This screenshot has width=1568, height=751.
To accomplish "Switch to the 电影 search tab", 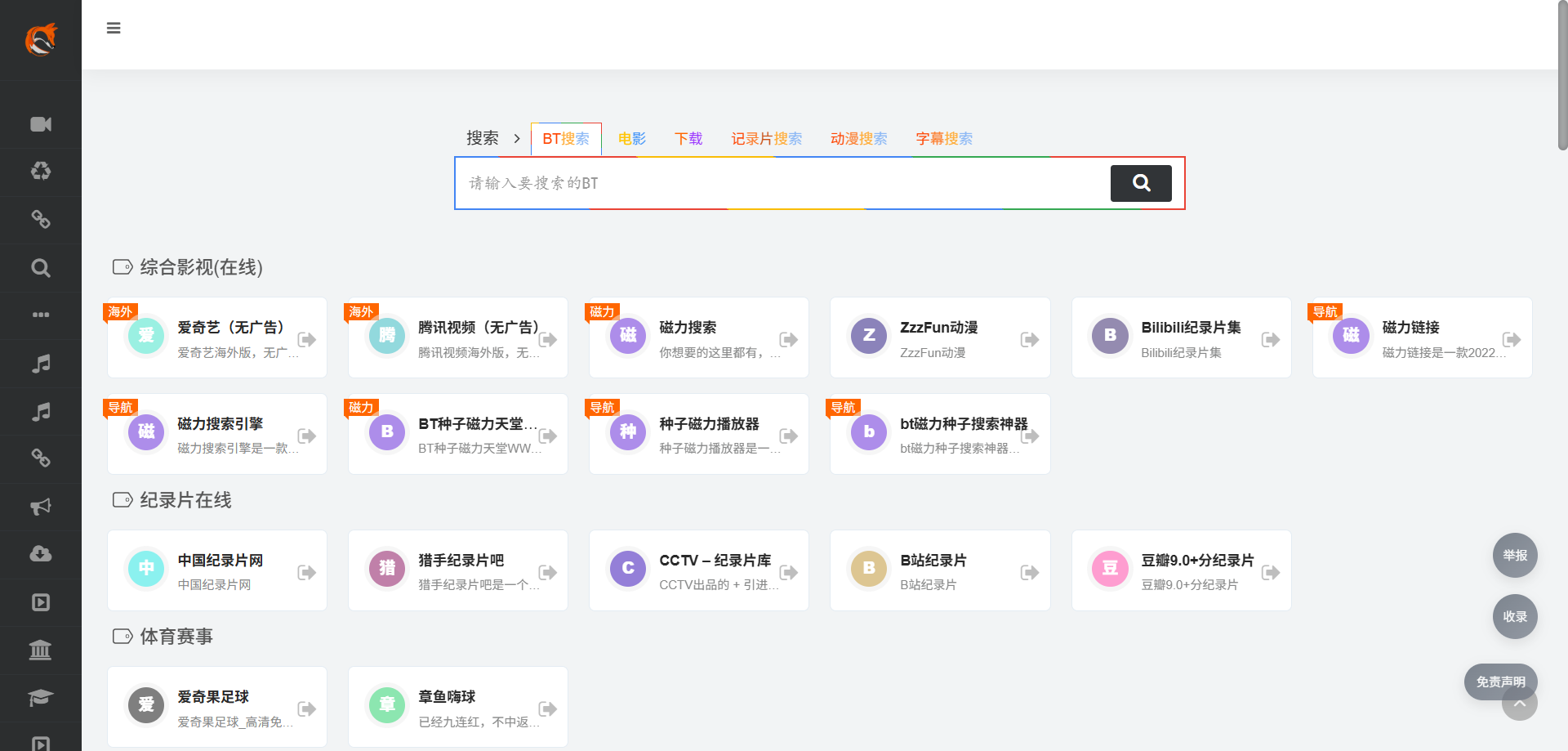I will [632, 139].
